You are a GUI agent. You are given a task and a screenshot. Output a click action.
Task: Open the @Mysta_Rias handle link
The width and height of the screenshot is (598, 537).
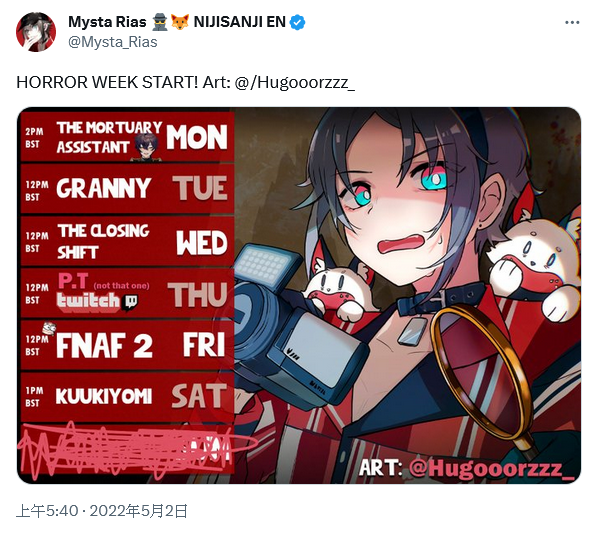click(x=113, y=42)
